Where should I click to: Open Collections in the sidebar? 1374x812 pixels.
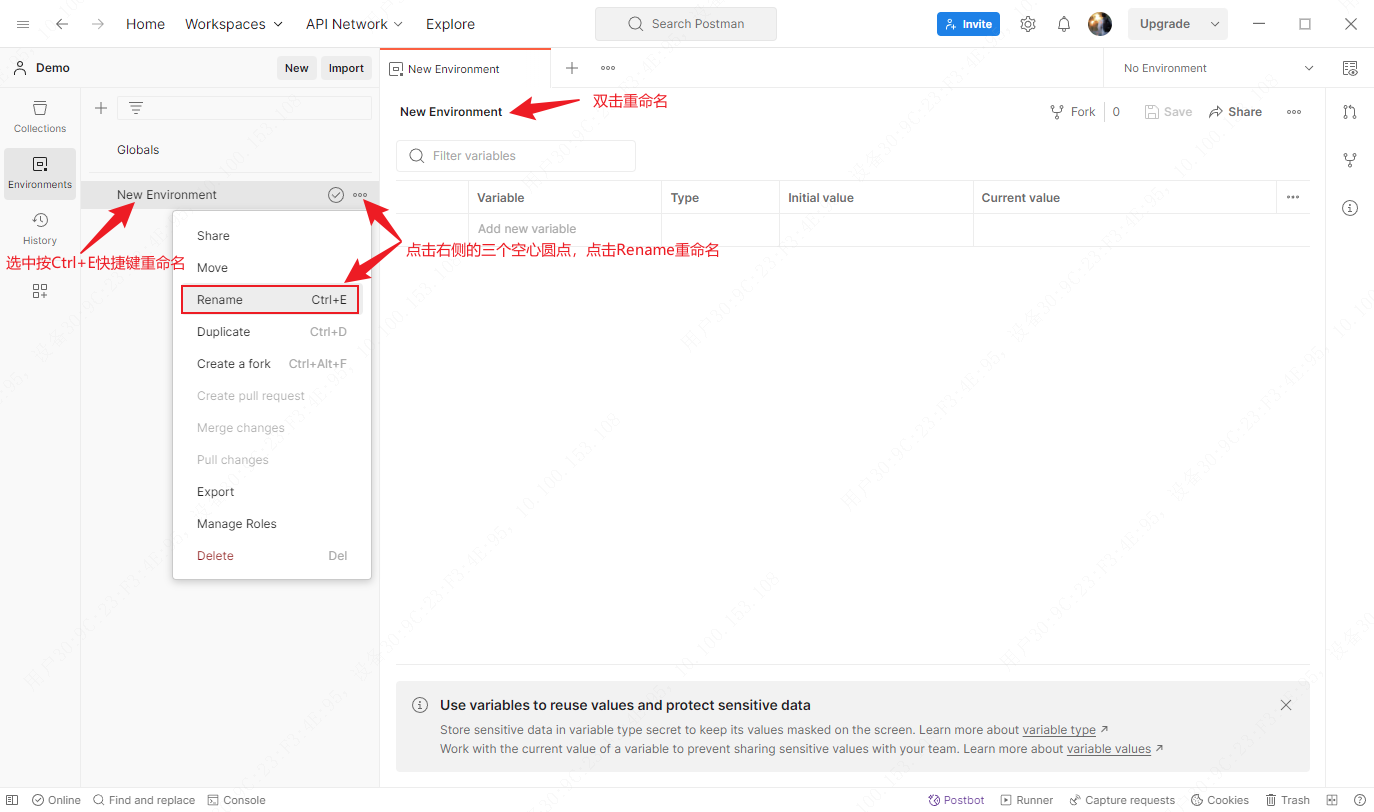pyautogui.click(x=40, y=116)
